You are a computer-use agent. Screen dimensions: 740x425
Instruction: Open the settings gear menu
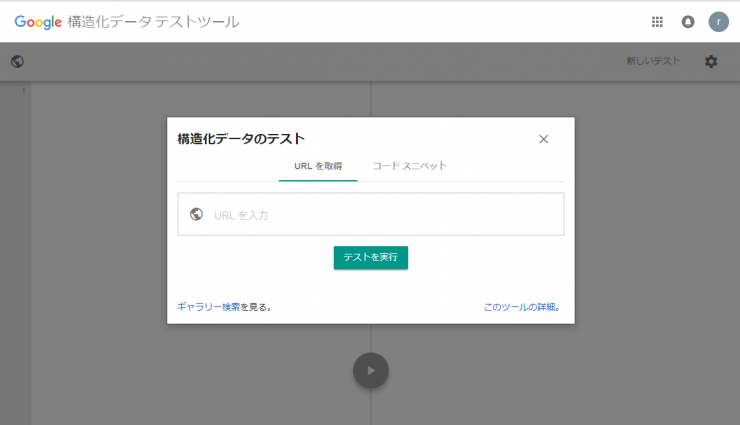(711, 61)
